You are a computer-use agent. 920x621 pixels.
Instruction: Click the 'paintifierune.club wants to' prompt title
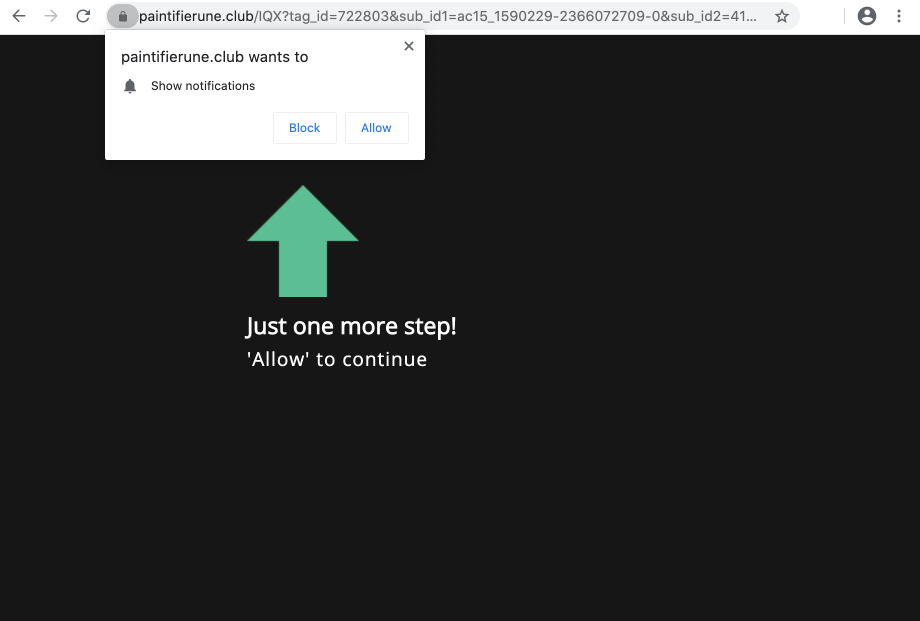point(214,57)
